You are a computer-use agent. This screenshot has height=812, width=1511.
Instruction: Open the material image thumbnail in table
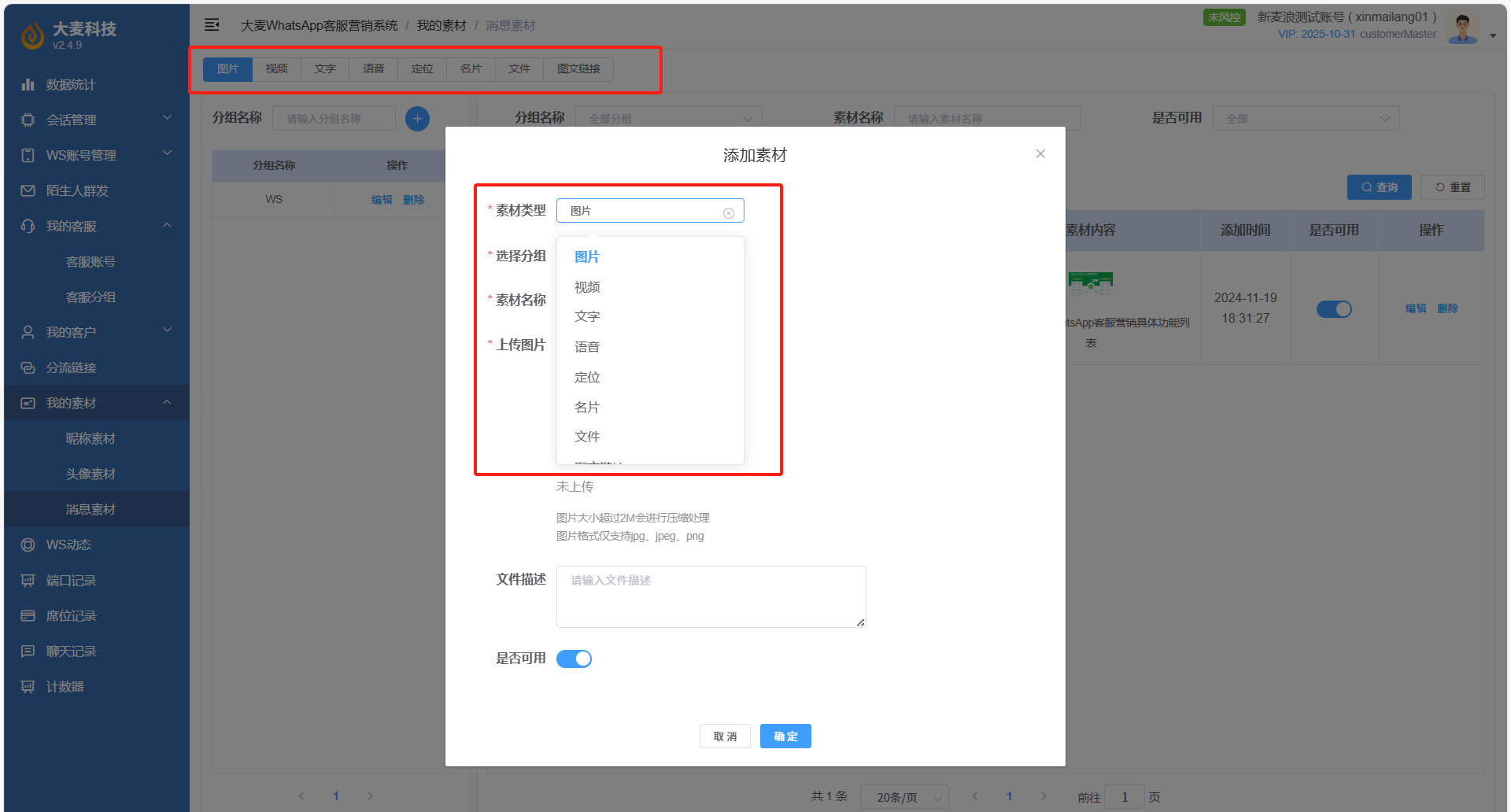tap(1090, 282)
